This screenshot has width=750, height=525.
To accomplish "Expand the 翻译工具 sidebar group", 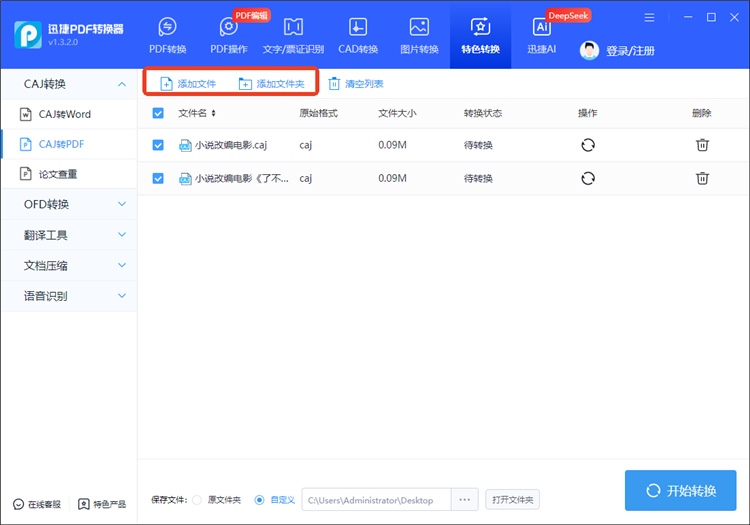I will coord(69,235).
